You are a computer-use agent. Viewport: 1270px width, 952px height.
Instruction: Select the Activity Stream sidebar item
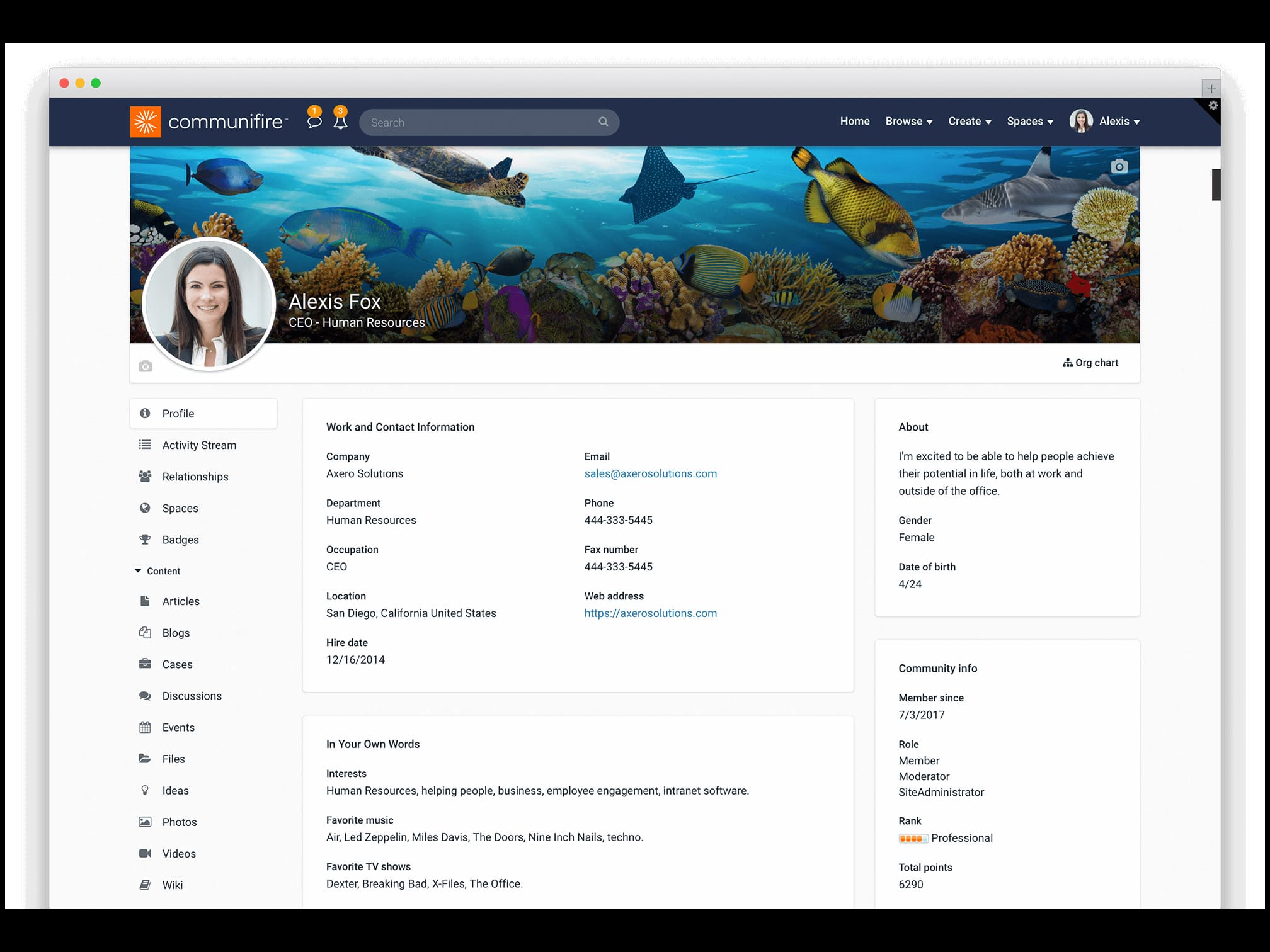[x=199, y=445]
